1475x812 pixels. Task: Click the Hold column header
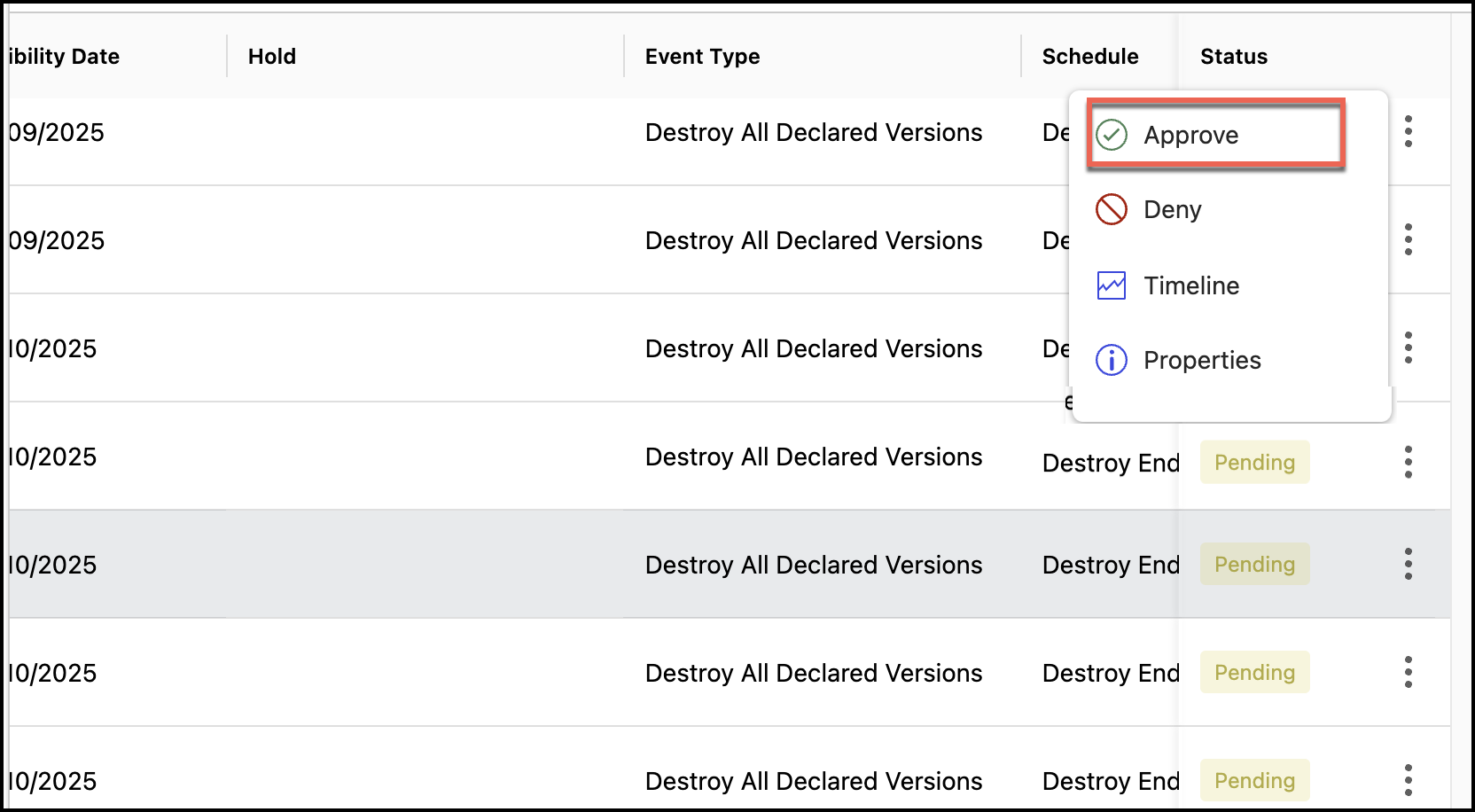tap(272, 57)
